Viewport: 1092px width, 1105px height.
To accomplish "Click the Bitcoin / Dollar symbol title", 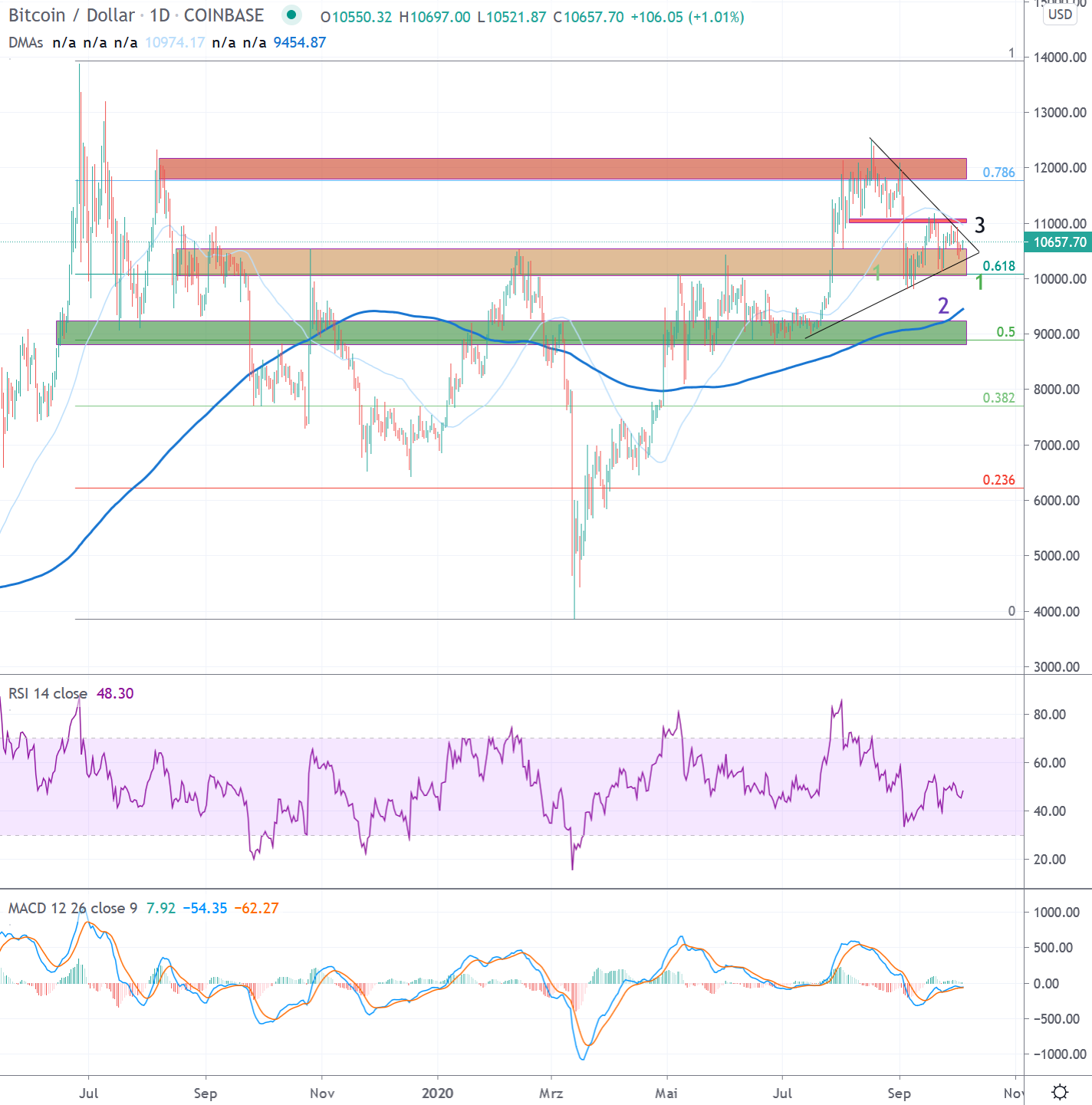I will click(x=71, y=15).
